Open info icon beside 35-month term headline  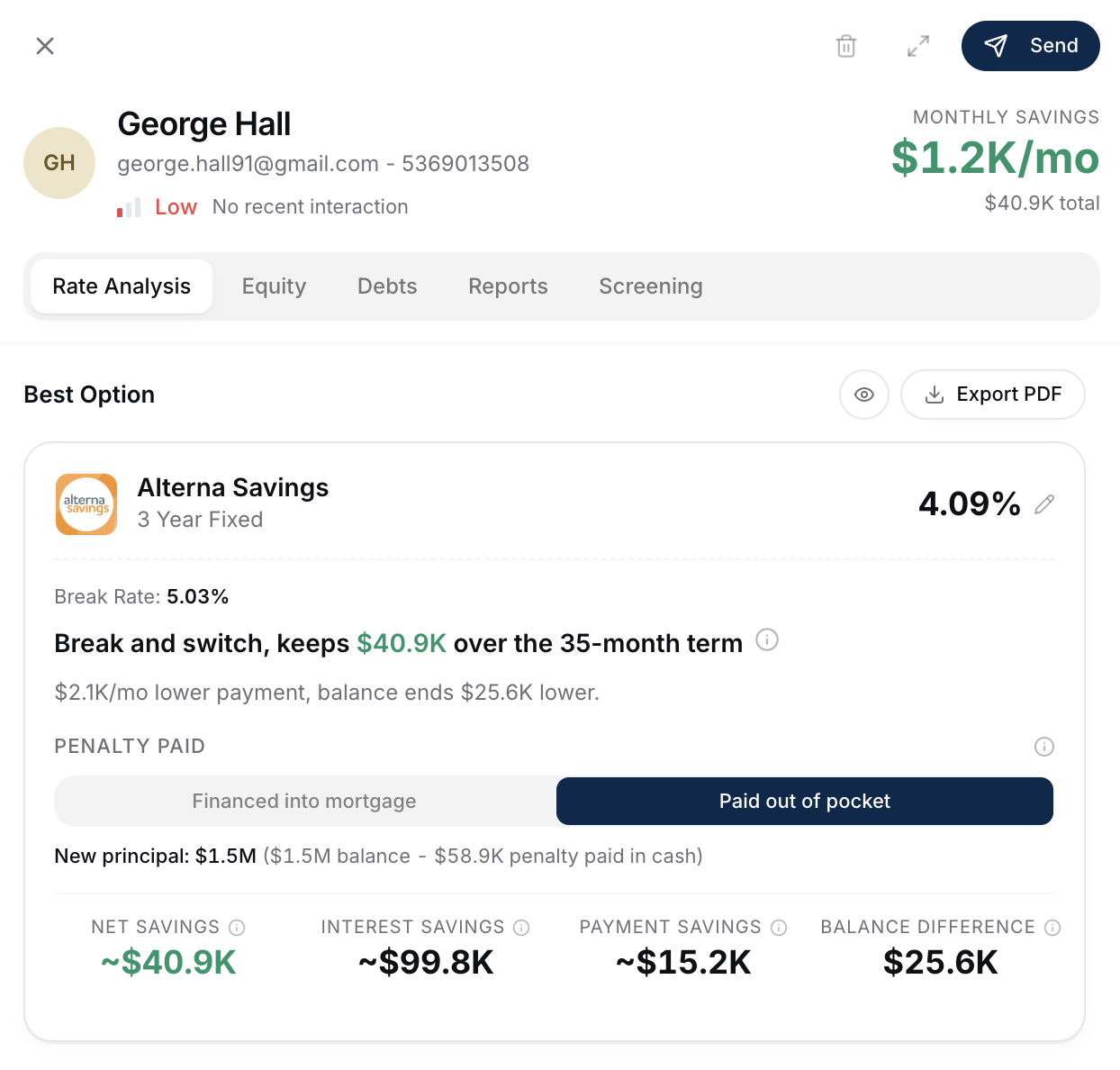767,640
